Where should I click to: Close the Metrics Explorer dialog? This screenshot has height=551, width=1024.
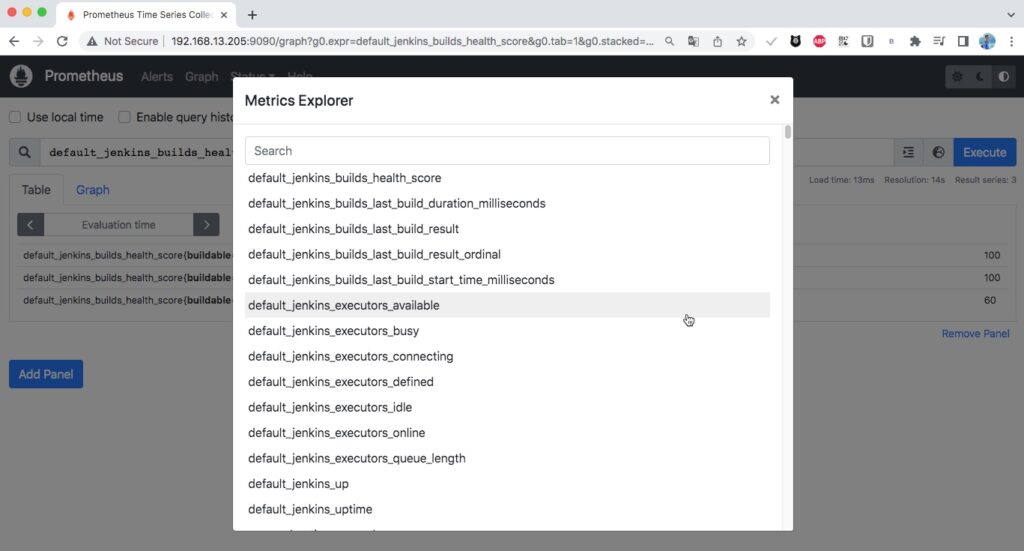click(775, 100)
